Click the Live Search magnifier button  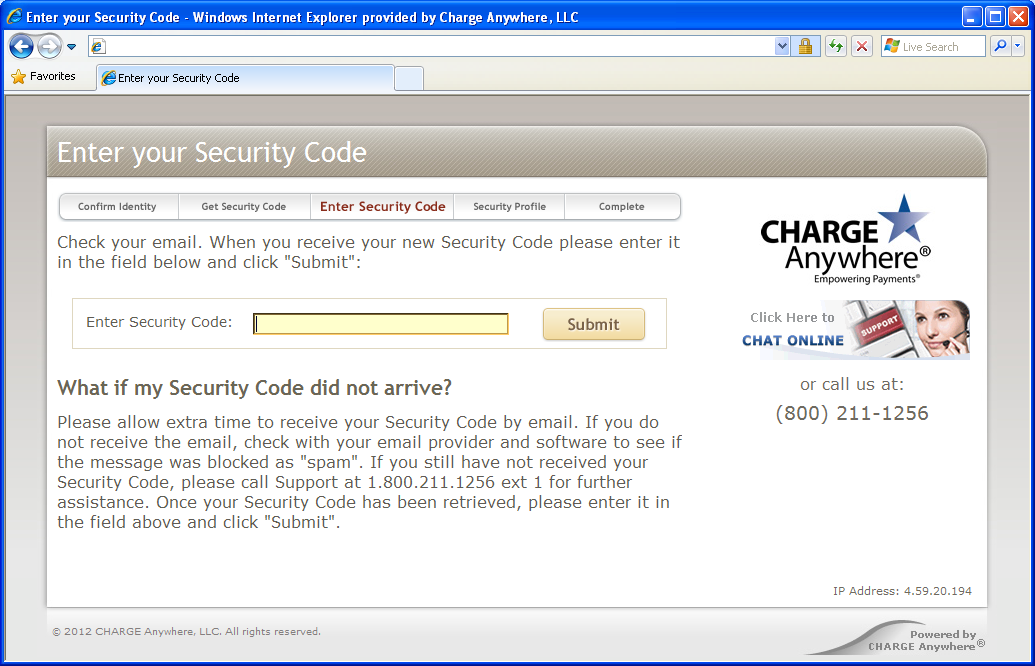click(x=999, y=47)
